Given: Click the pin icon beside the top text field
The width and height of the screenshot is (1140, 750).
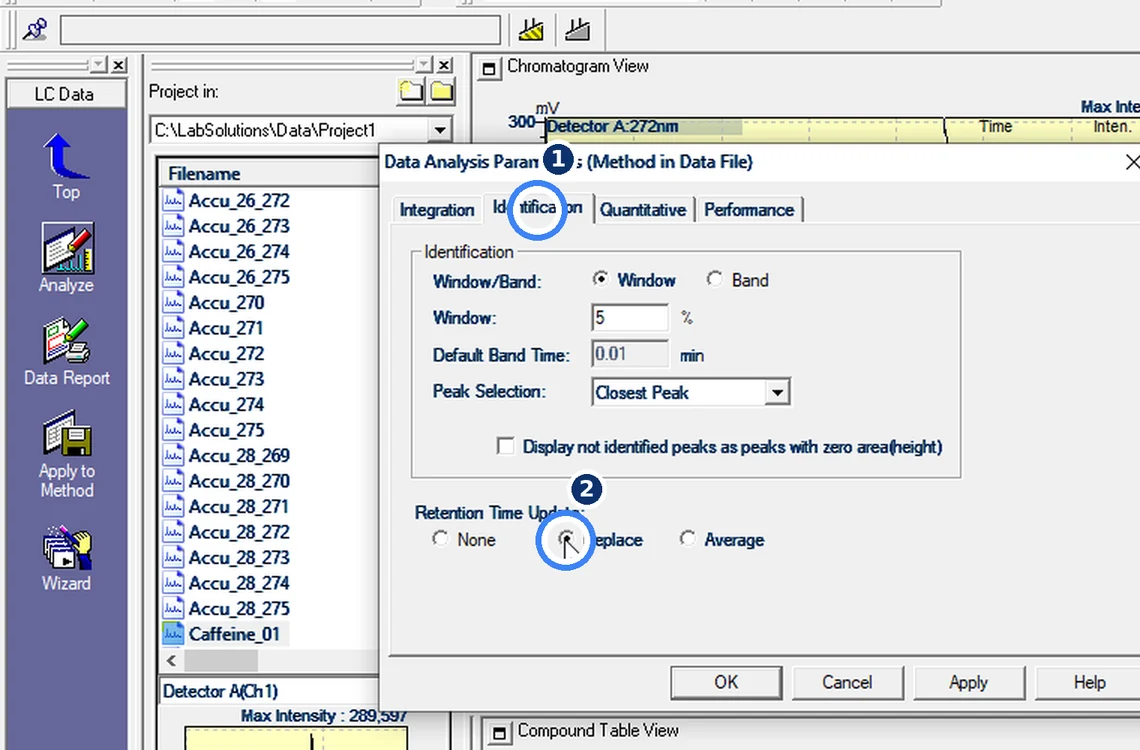Looking at the screenshot, I should pos(34,30).
